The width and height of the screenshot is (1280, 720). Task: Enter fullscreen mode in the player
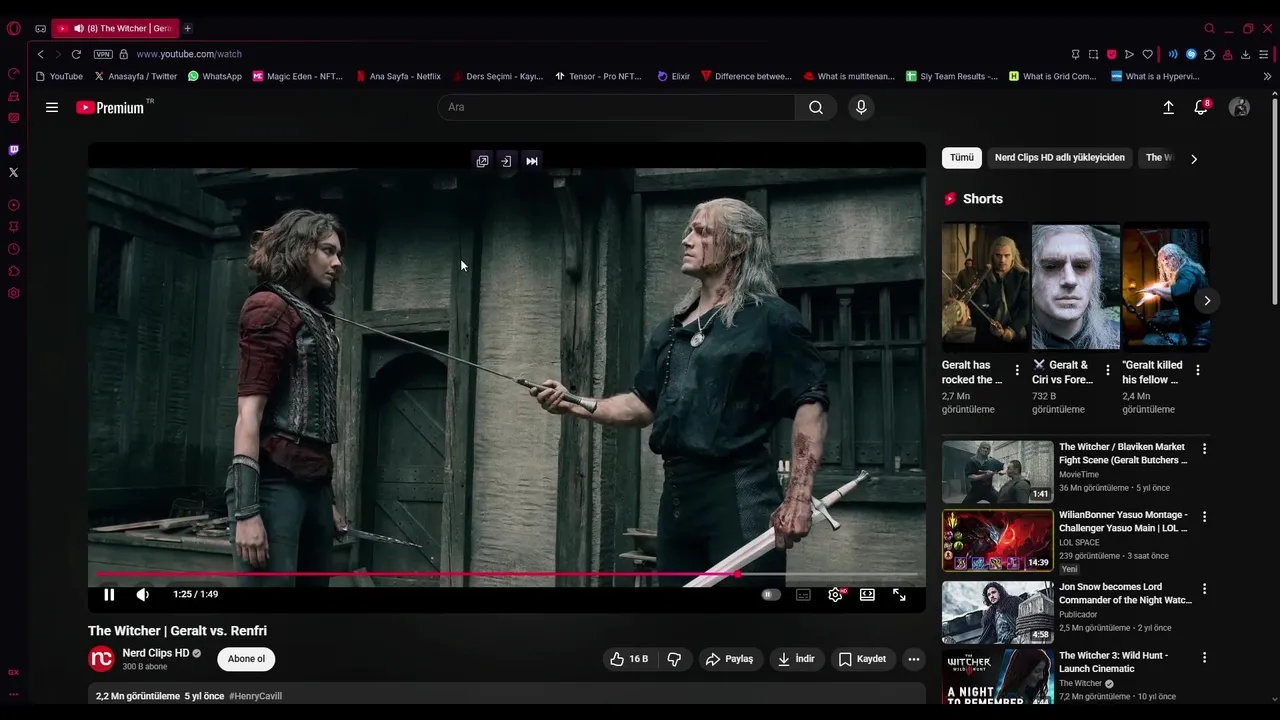tap(899, 594)
